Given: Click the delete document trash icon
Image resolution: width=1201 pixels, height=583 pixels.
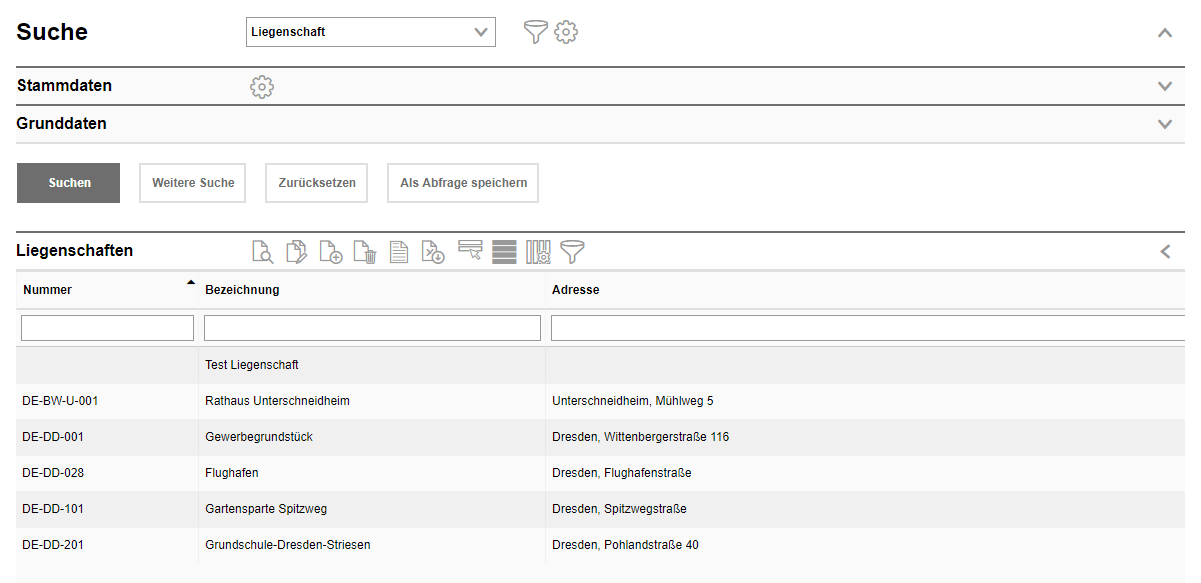Looking at the screenshot, I should (x=365, y=252).
